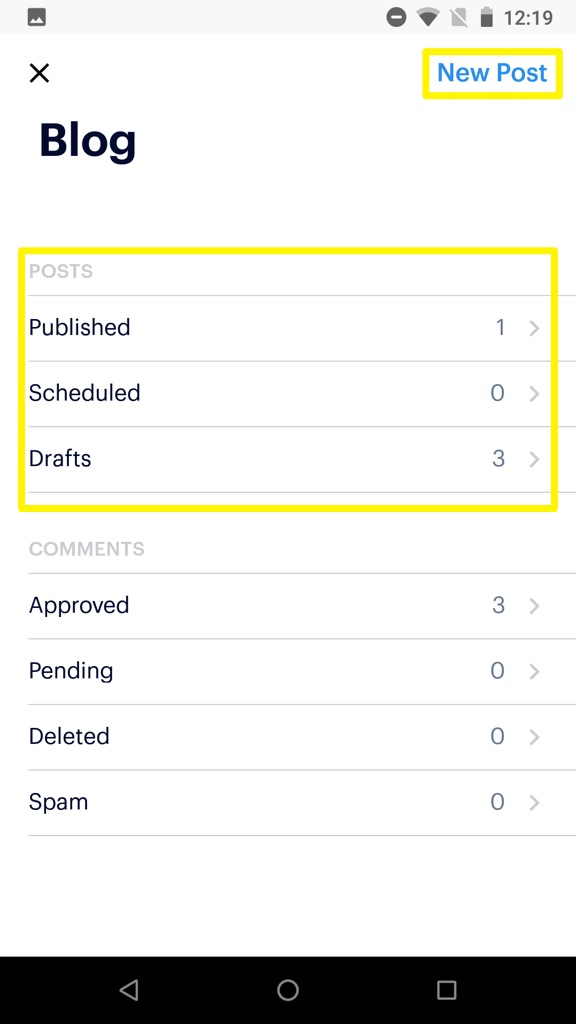The height and width of the screenshot is (1024, 576).
Task: Tap the New Post button
Action: (x=492, y=73)
